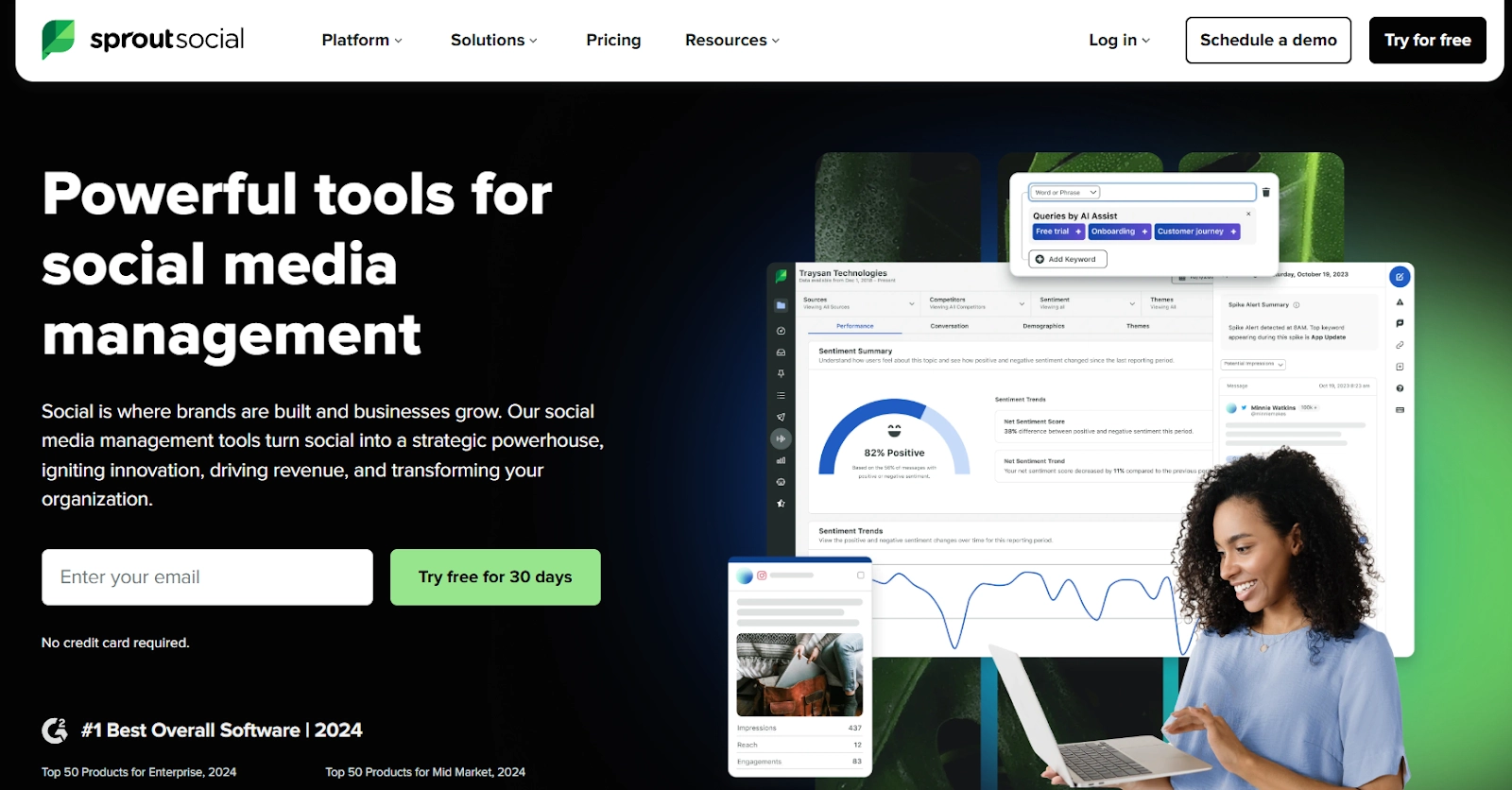Click the black Try for free button

1428,40
